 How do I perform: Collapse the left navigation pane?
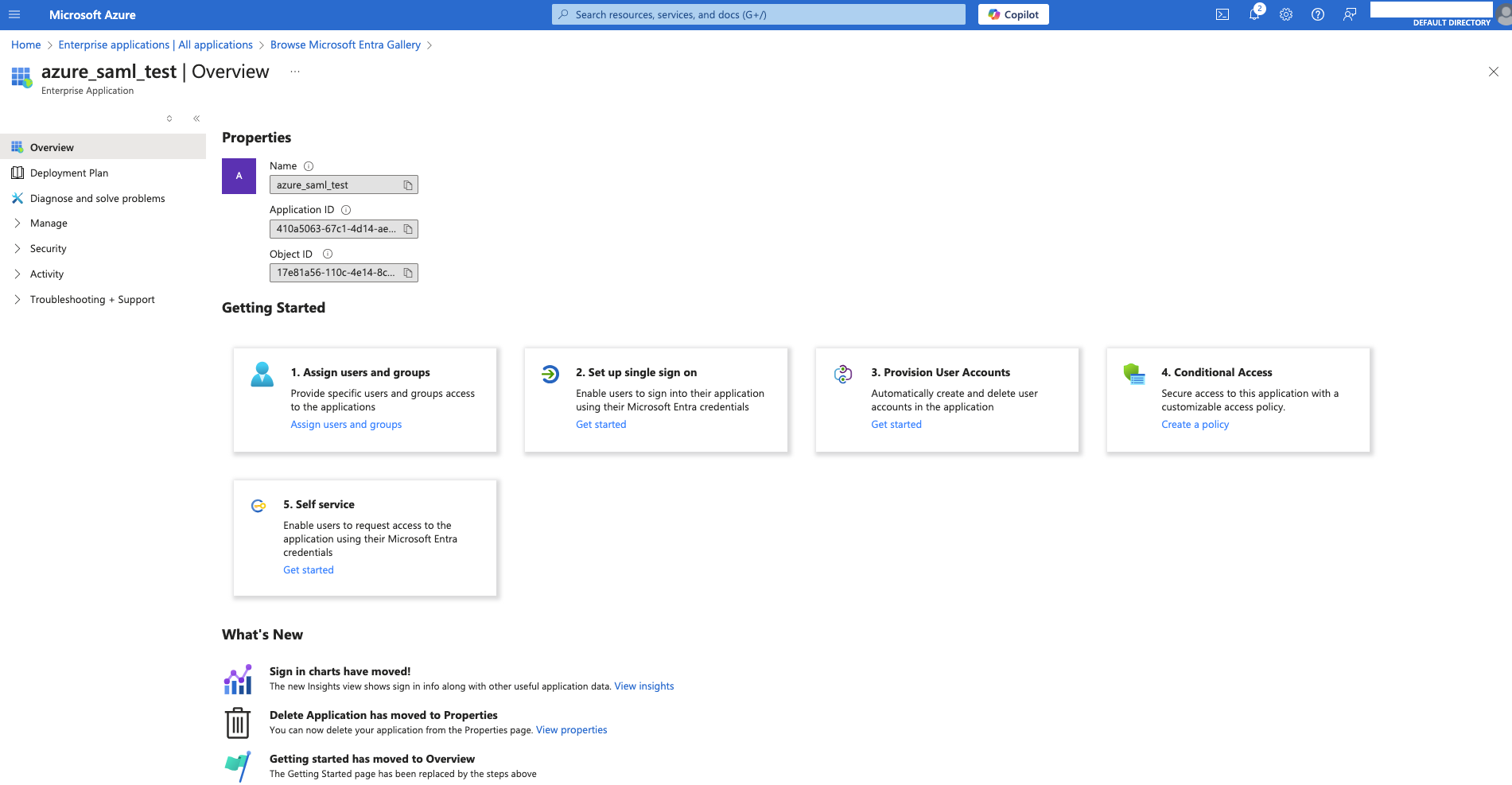(x=196, y=119)
